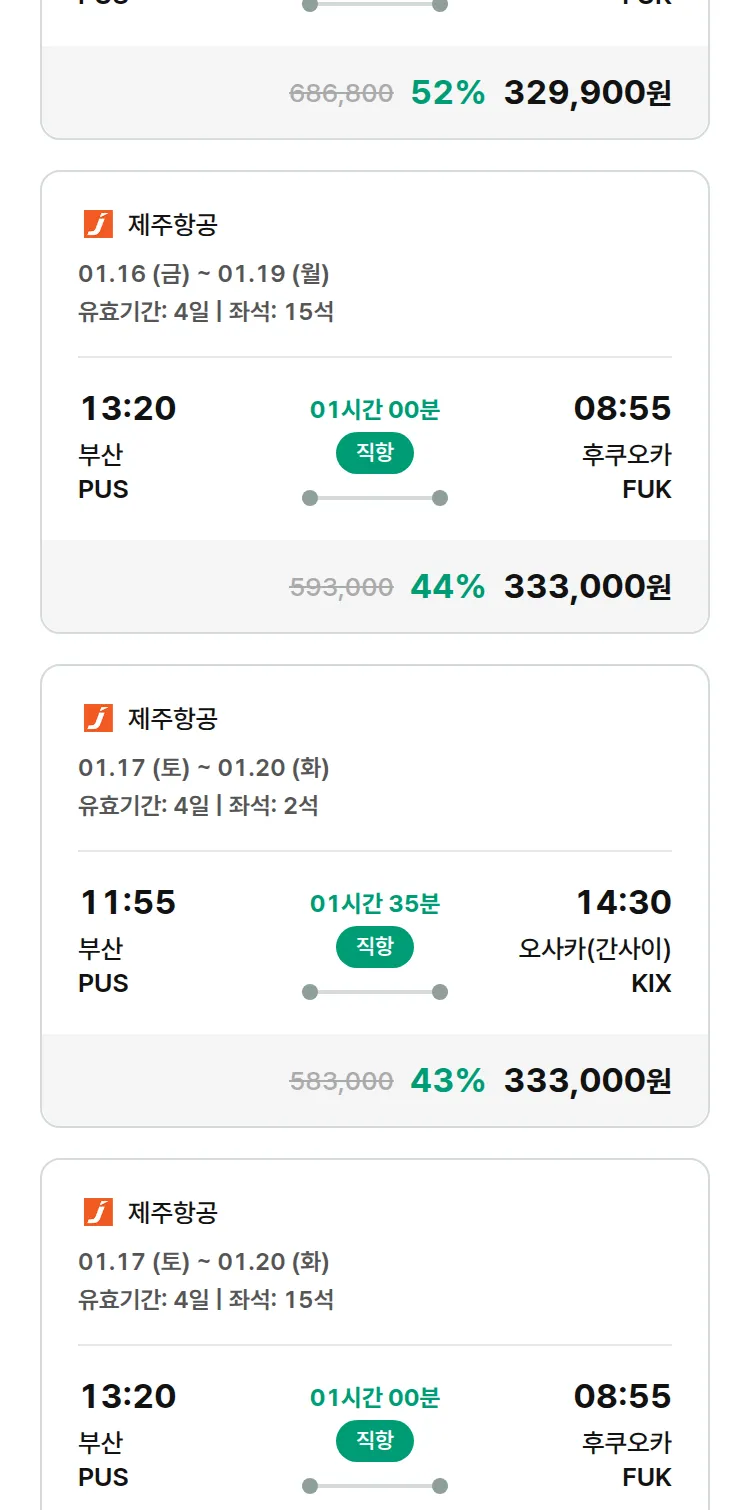Click the 오사카(간사이) KIX destination
This screenshot has width=750, height=1510.
coord(594,948)
